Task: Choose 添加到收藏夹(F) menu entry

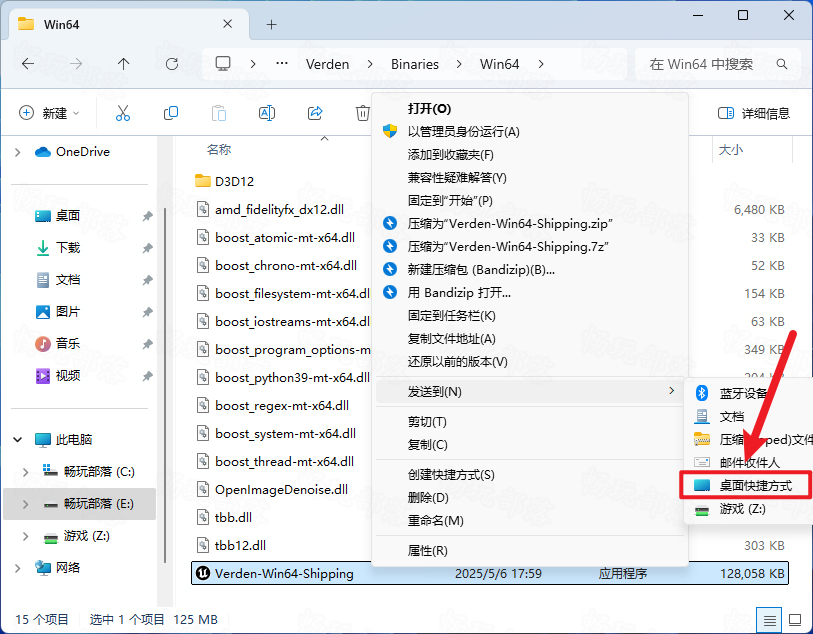Action: [x=532, y=154]
